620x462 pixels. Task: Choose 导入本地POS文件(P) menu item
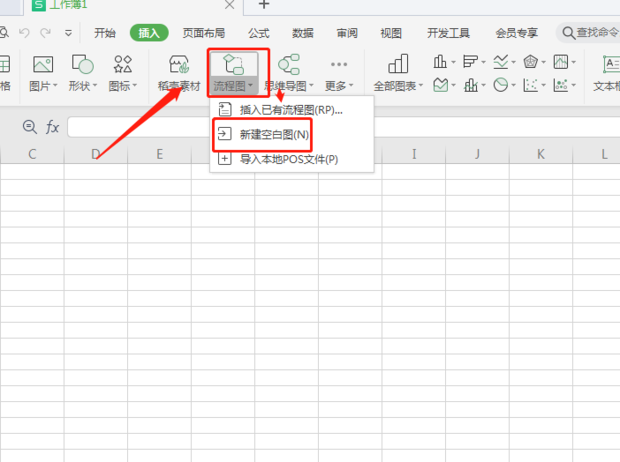click(292, 159)
